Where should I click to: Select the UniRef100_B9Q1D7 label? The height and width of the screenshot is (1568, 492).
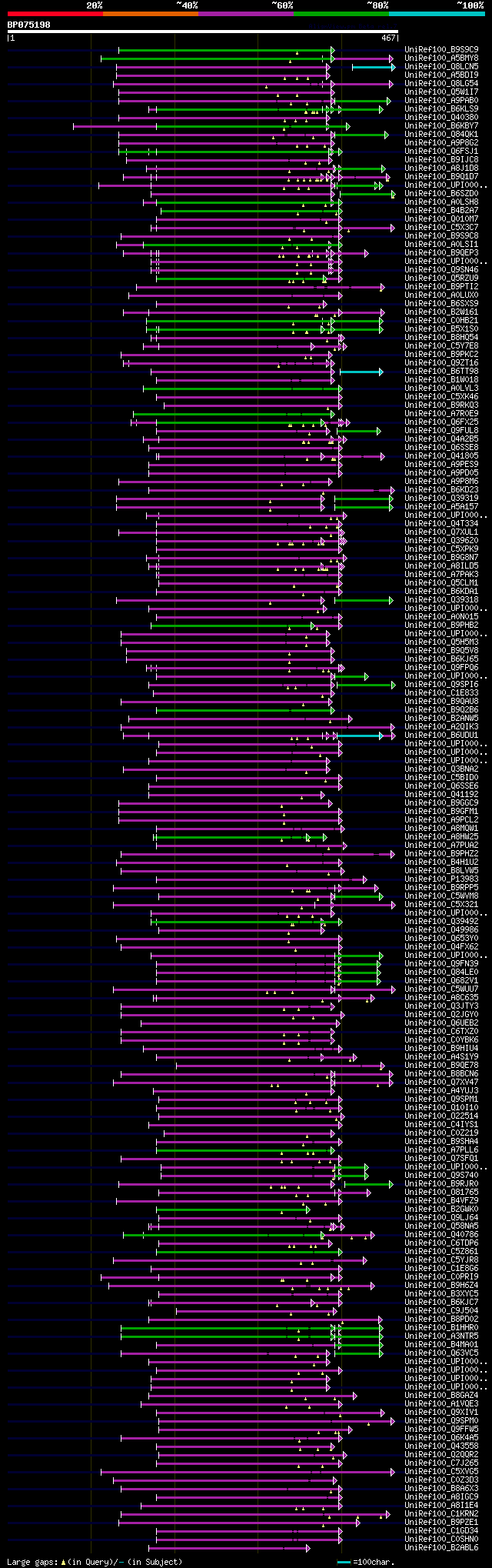coord(441,176)
